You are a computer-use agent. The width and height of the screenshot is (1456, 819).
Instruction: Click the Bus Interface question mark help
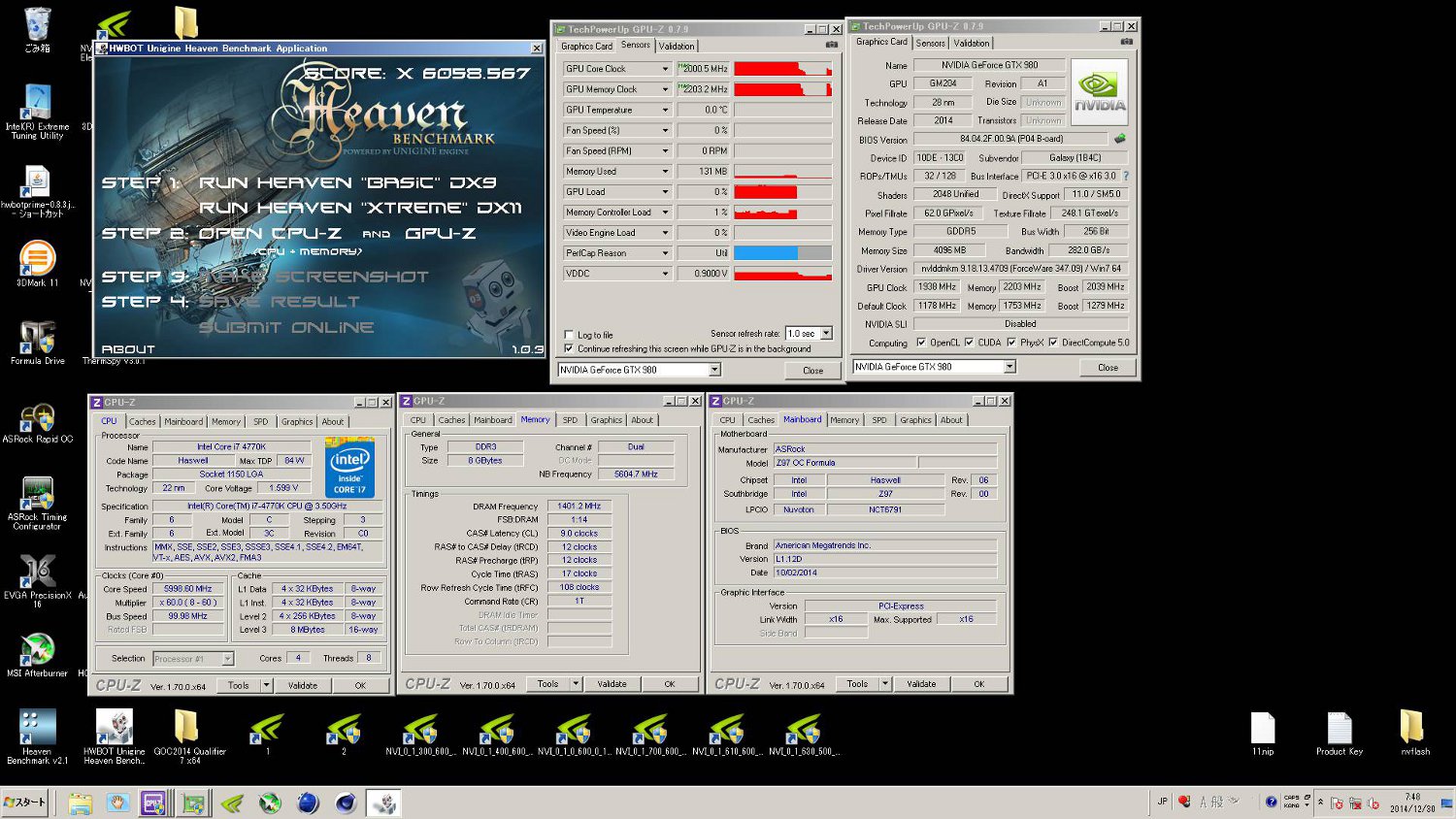tap(1126, 176)
